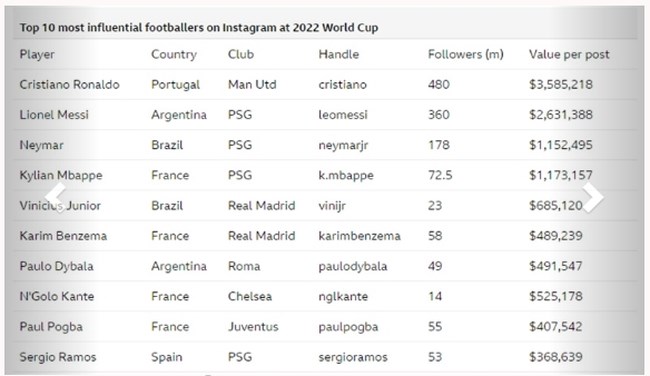Click the next slide right arrow

click(x=593, y=197)
